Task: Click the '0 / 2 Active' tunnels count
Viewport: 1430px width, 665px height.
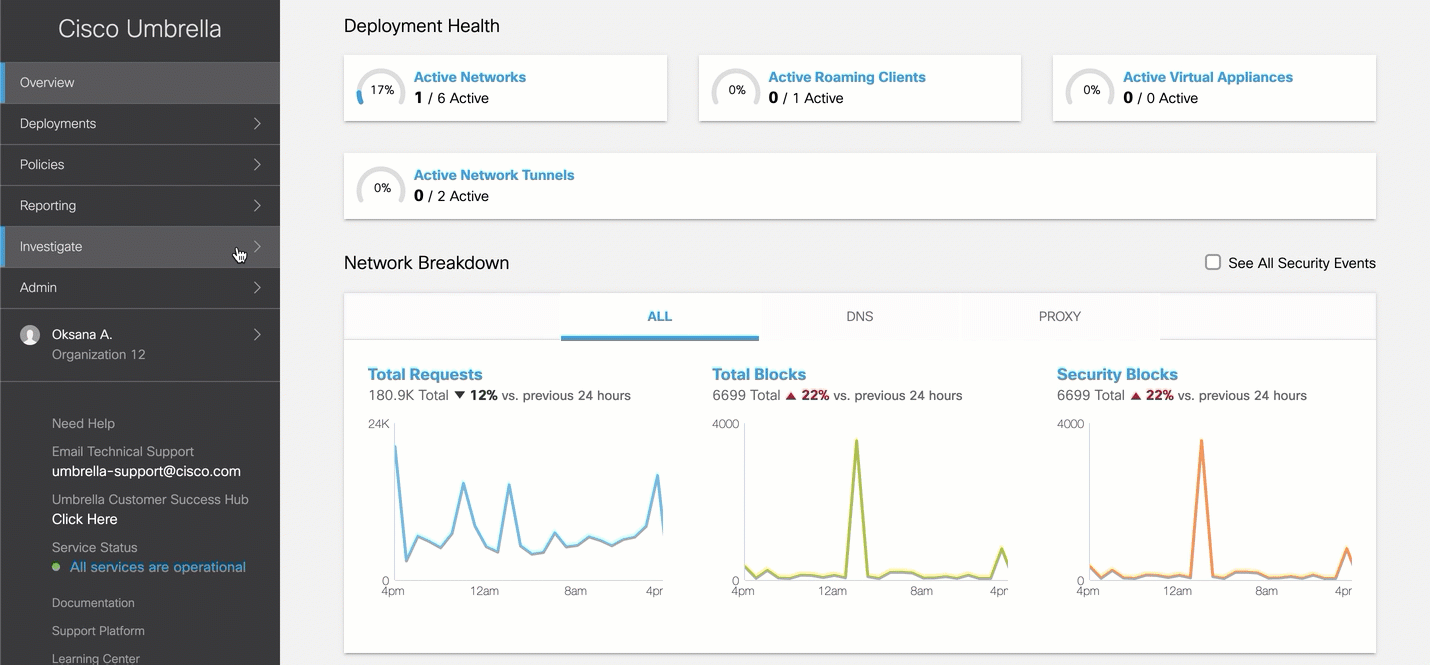Action: tap(451, 196)
